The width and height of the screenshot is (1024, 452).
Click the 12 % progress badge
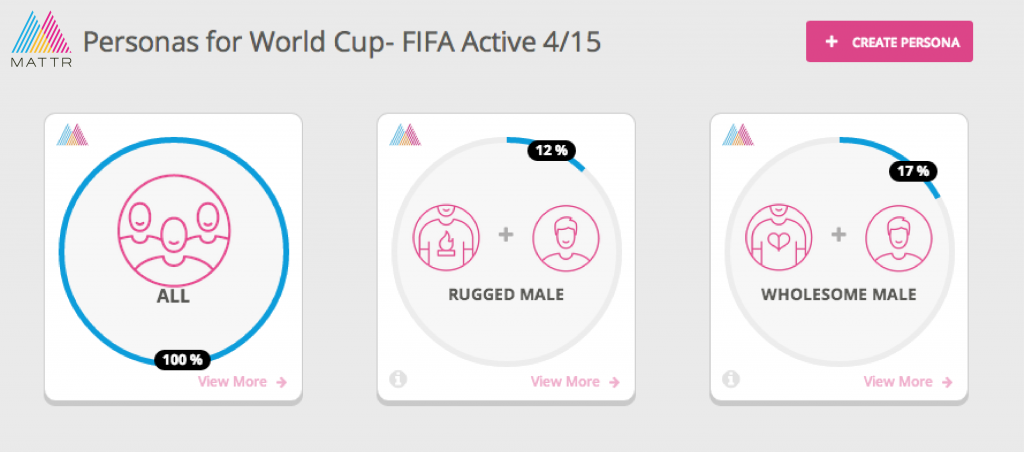pos(551,151)
